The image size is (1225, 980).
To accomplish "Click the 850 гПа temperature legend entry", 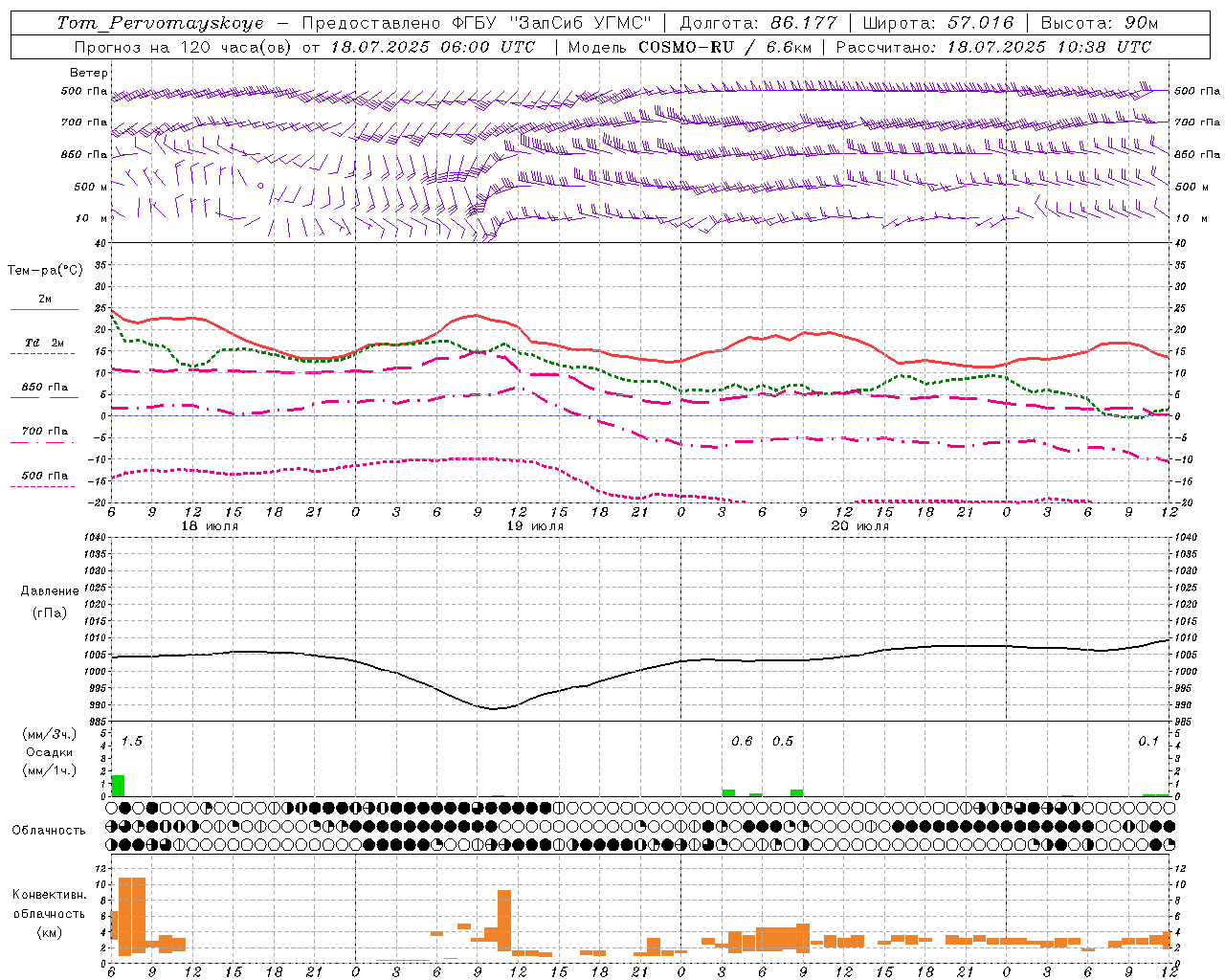I will click(45, 388).
